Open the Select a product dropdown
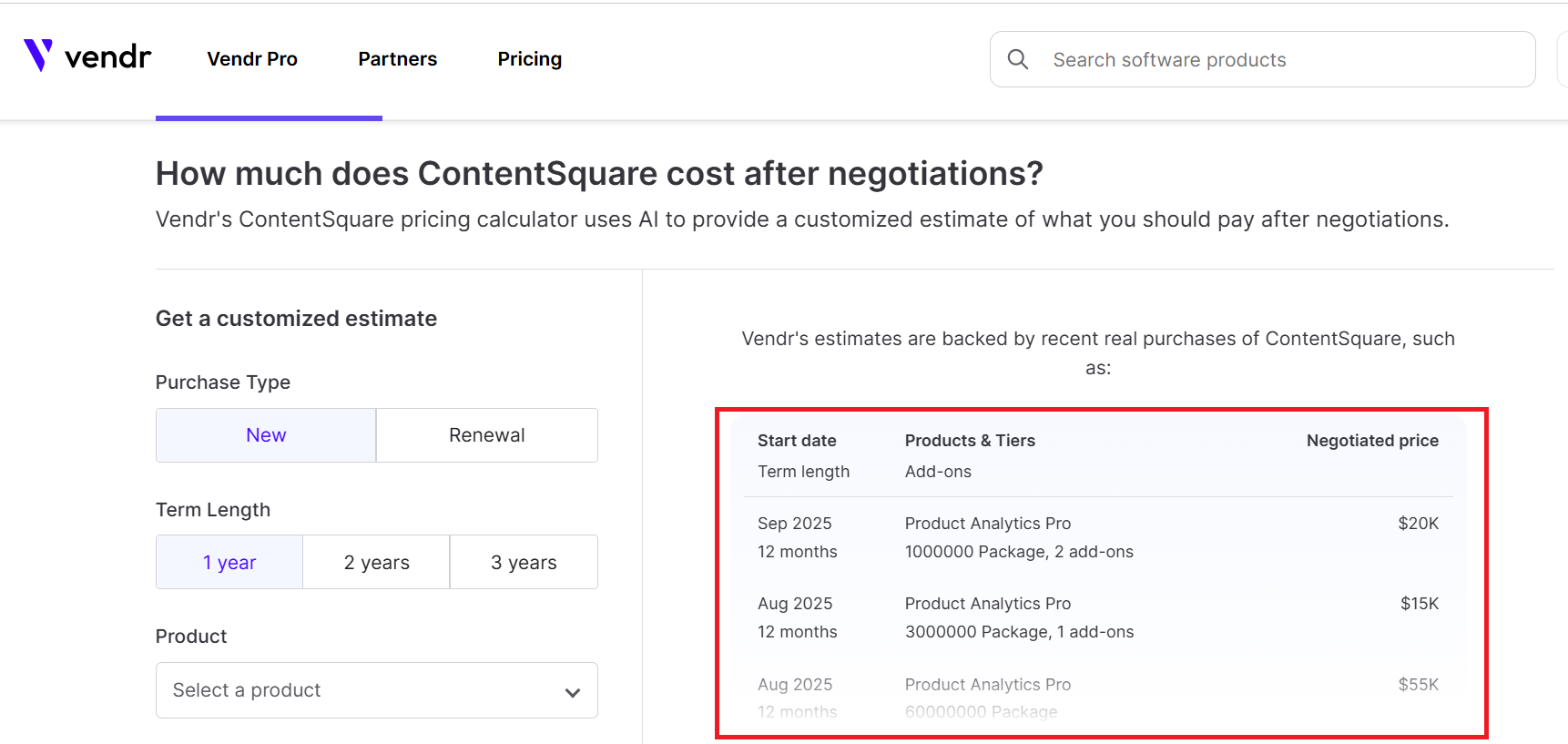The width and height of the screenshot is (1568, 744). coord(364,690)
